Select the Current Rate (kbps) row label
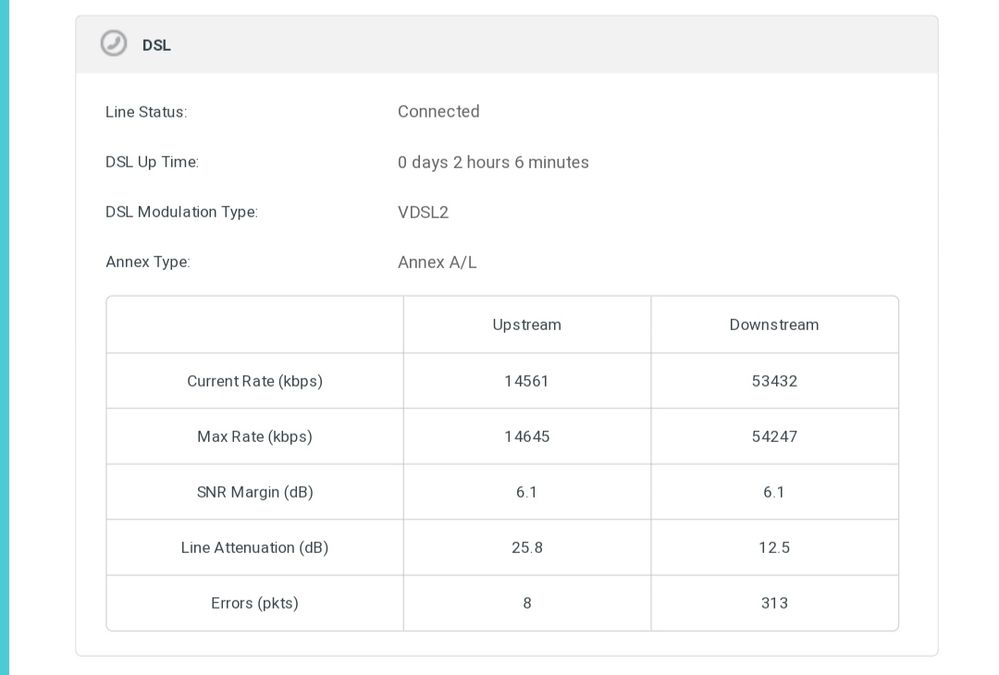Image resolution: width=999 pixels, height=675 pixels. 255,381
